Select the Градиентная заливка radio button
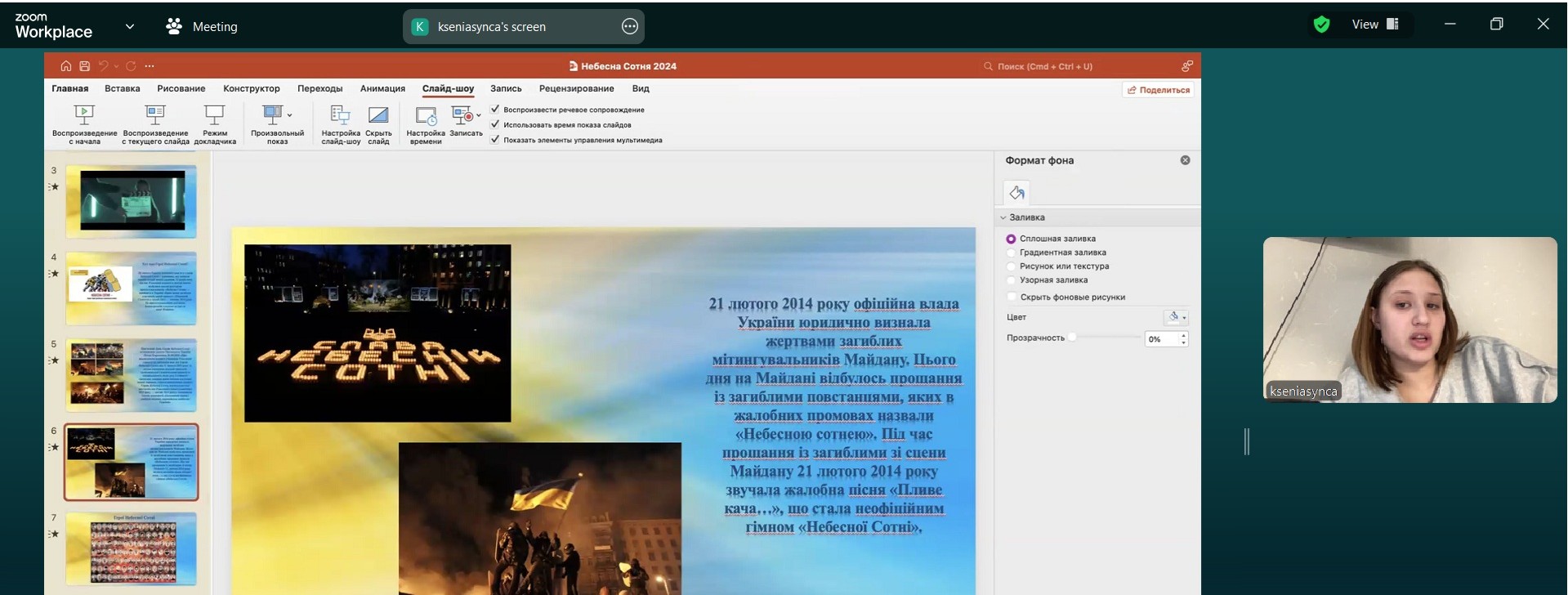 coord(1011,253)
